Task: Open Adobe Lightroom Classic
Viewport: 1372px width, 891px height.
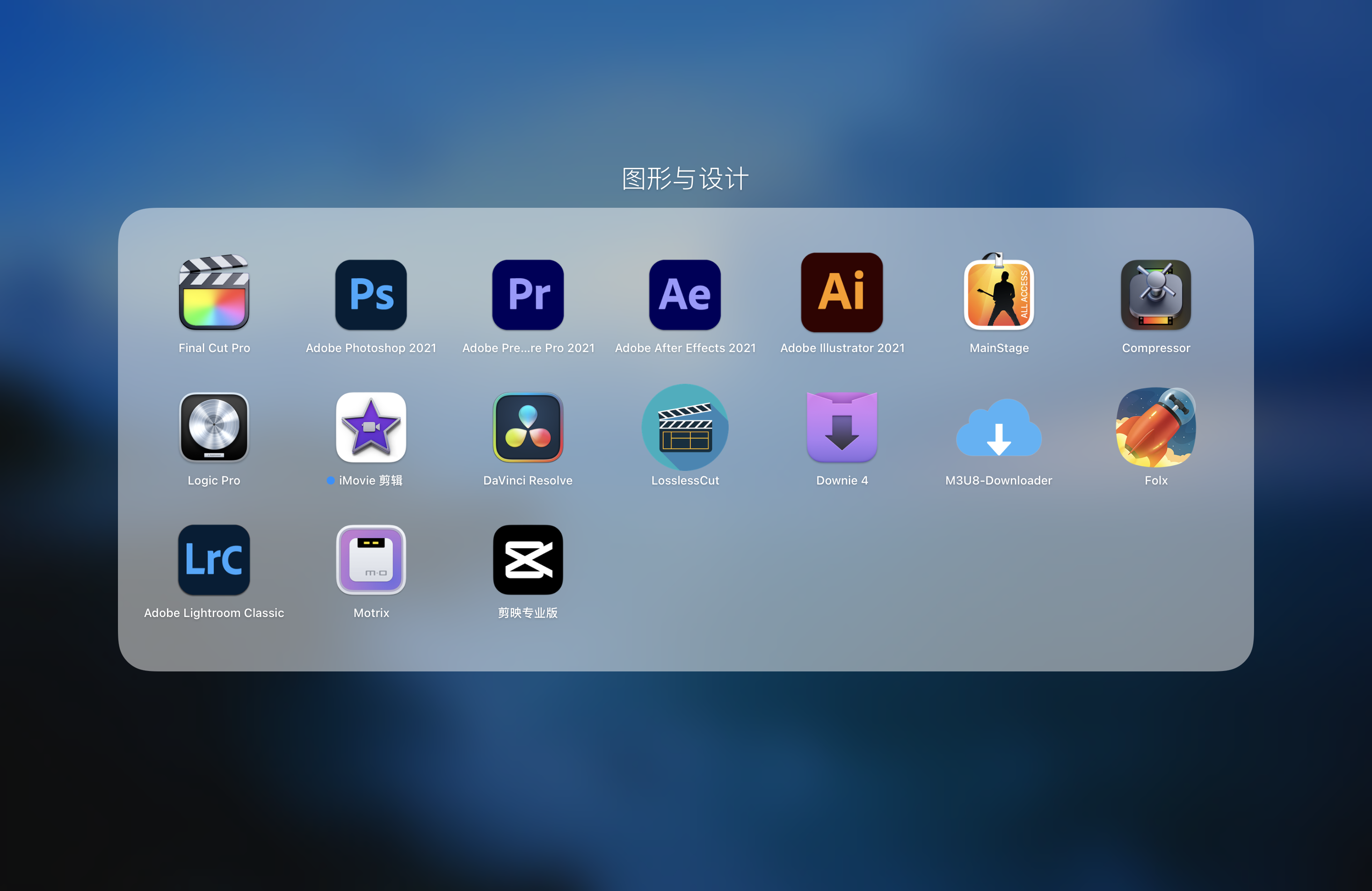Action: pos(214,560)
